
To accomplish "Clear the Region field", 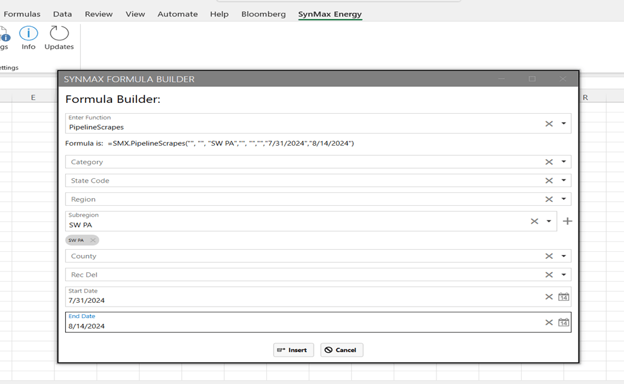I will (x=549, y=199).
